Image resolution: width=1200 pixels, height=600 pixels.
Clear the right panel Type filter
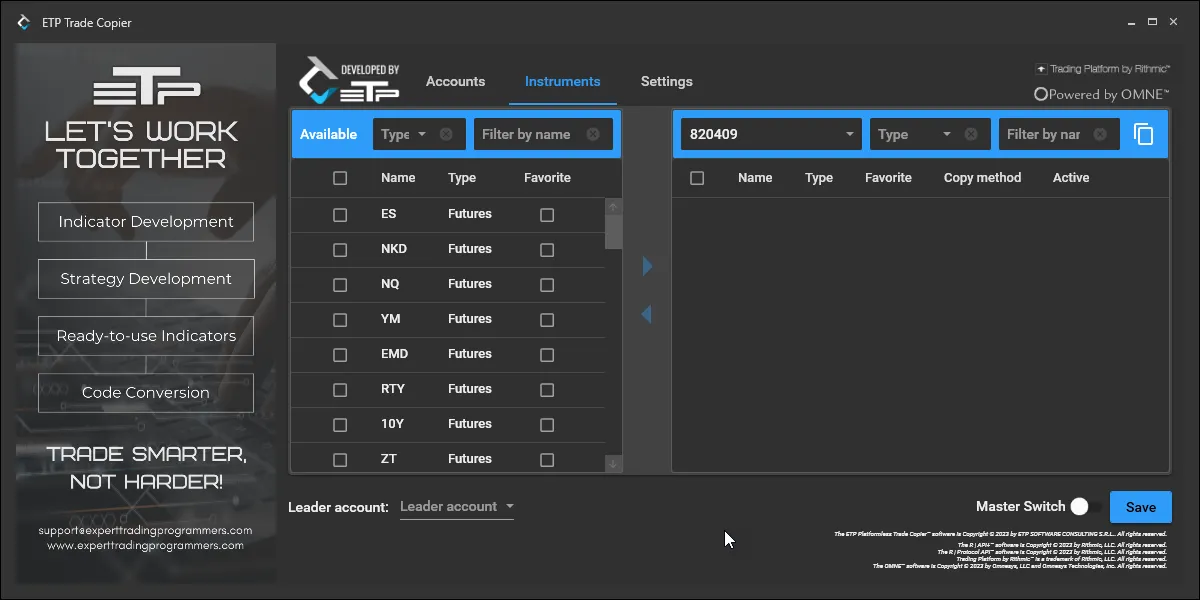pos(971,134)
